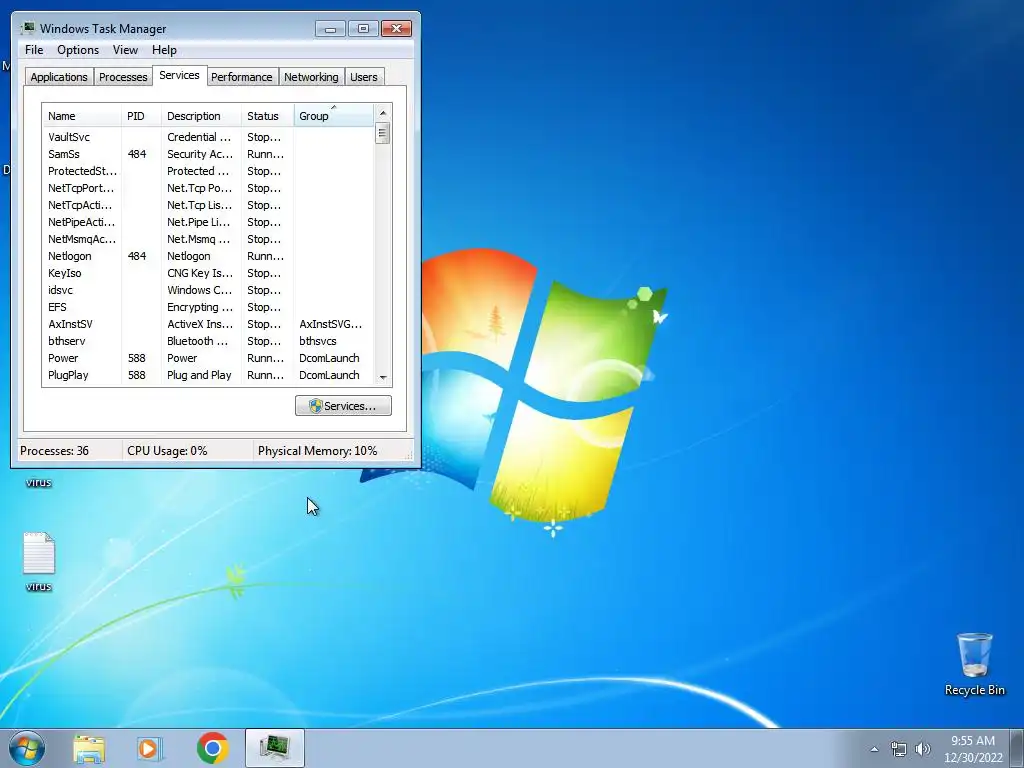Click the AxInstSVG... group cell
Image resolution: width=1024 pixels, height=768 pixels.
(x=330, y=324)
